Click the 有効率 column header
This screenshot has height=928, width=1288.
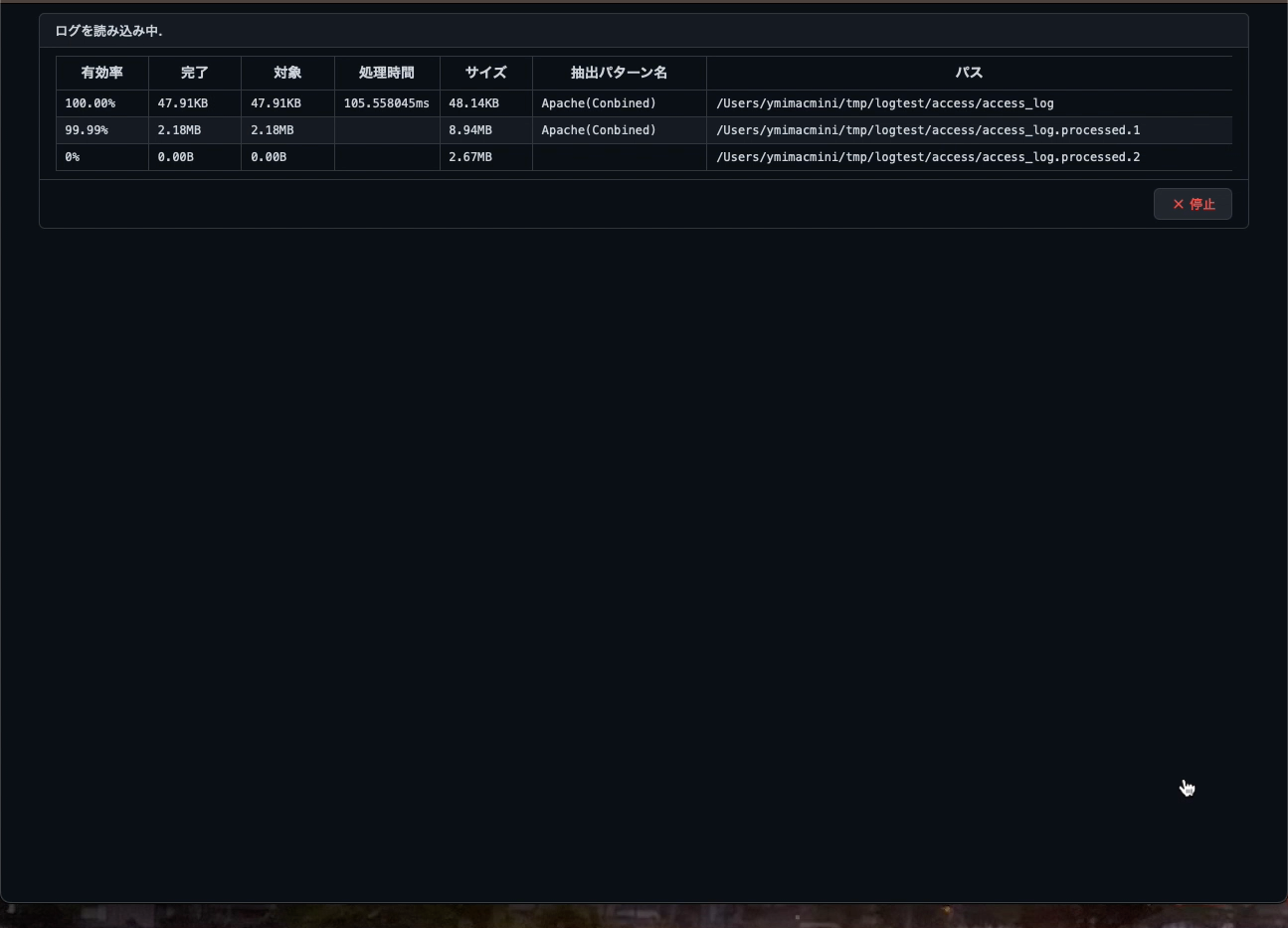tap(101, 73)
